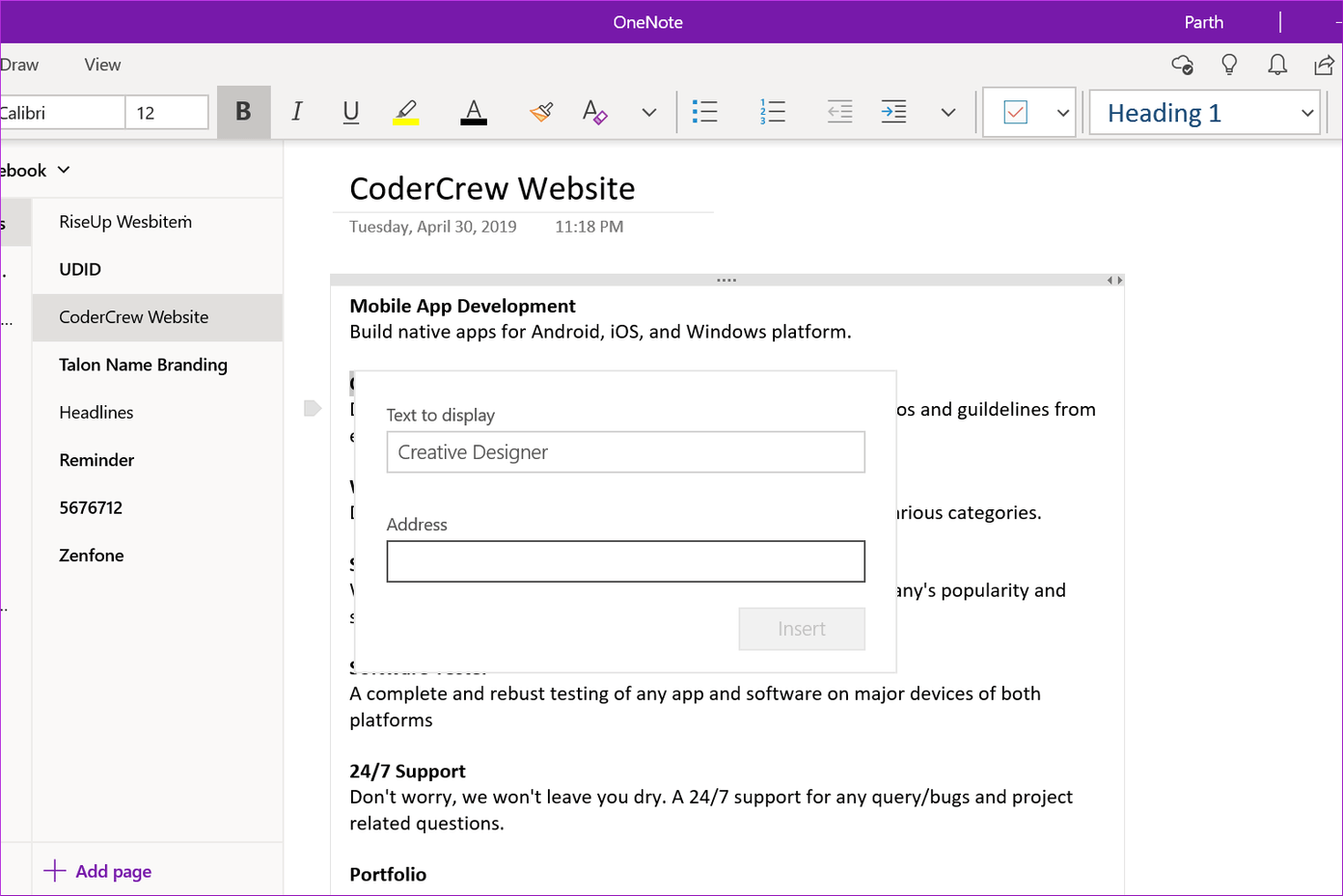Share this notebook page
This screenshot has height=896, width=1343.
pyautogui.click(x=1325, y=65)
